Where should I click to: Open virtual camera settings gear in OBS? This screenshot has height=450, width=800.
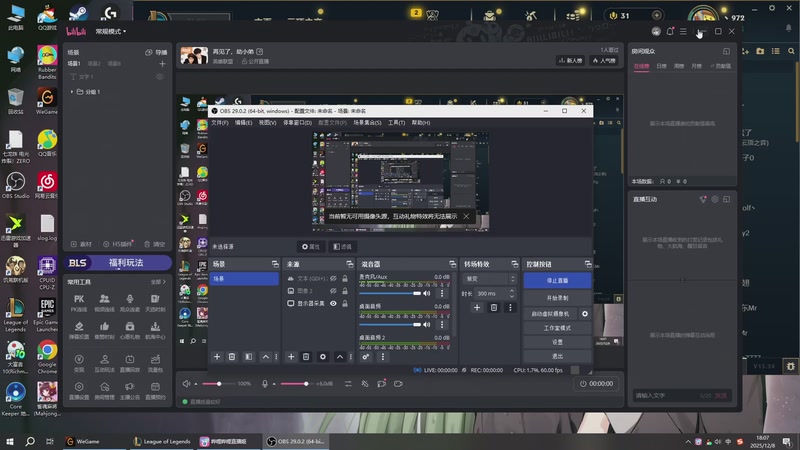(585, 314)
